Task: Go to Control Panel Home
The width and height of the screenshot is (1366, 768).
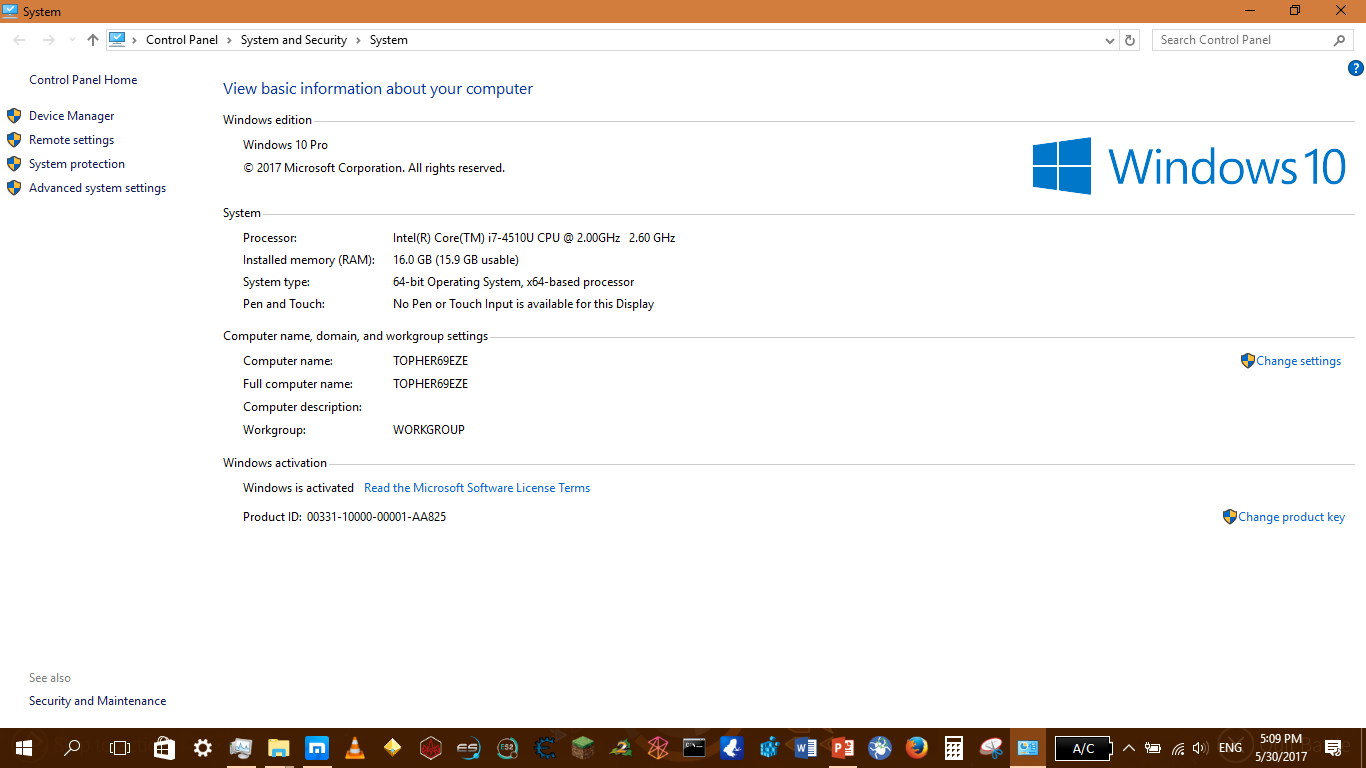Action: pos(83,80)
